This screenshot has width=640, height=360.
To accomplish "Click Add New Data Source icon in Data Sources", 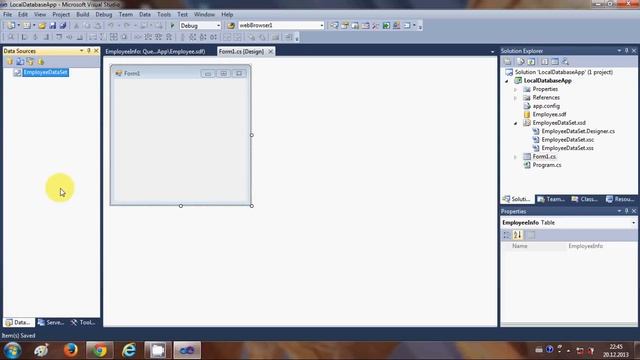I will point(10,62).
